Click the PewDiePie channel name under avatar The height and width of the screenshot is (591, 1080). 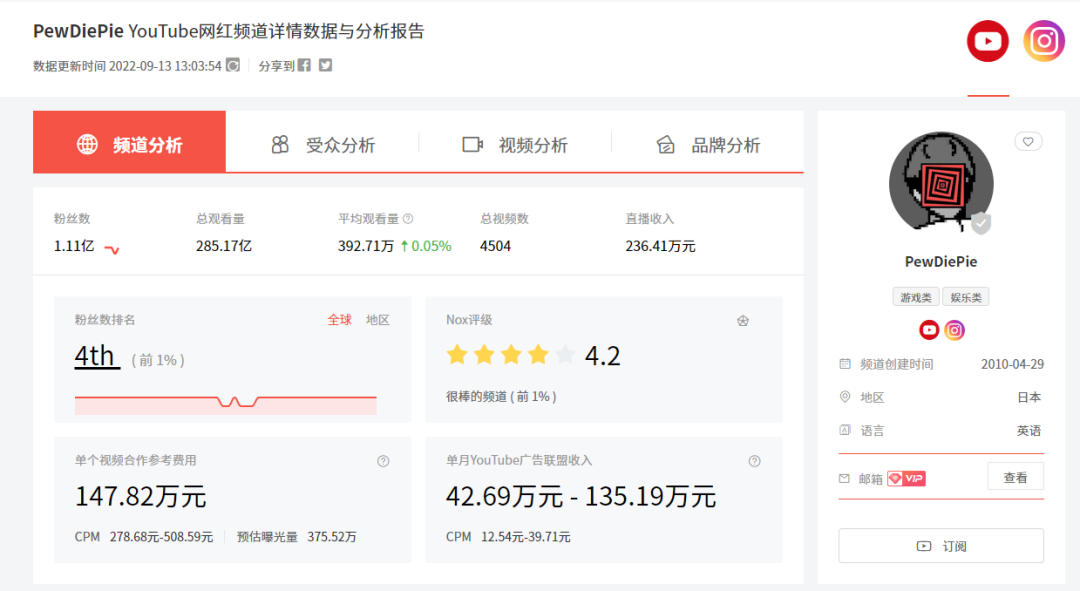pos(941,262)
